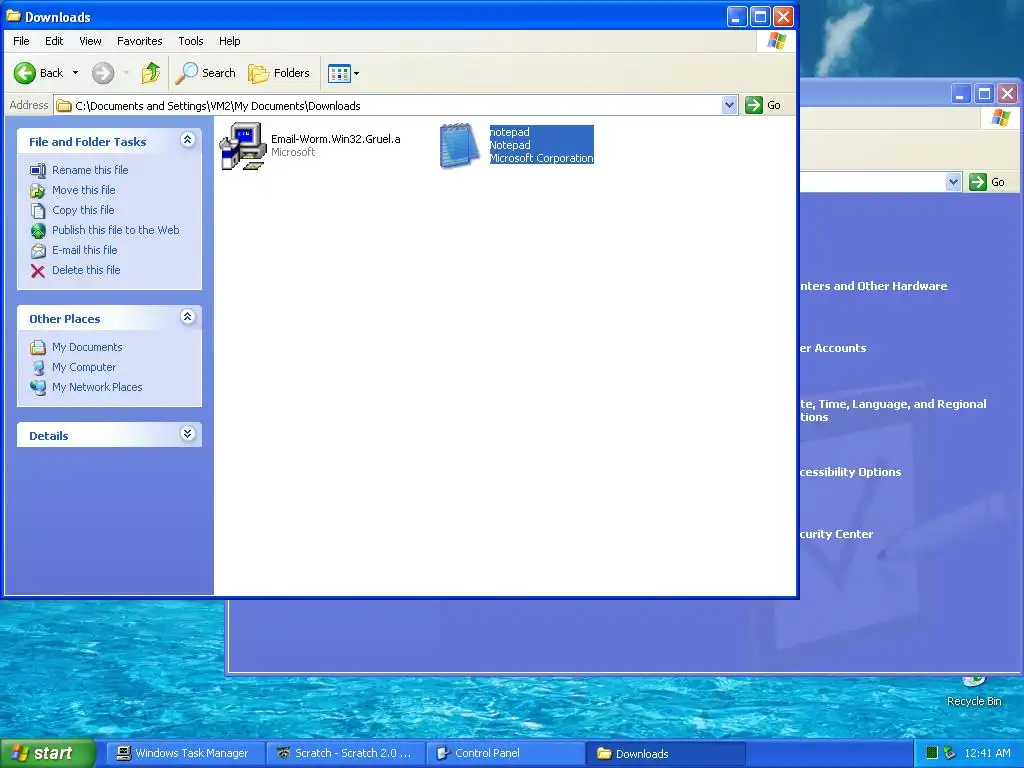Click the address bar folder icon
Viewport: 1024px width, 768px height.
point(63,106)
